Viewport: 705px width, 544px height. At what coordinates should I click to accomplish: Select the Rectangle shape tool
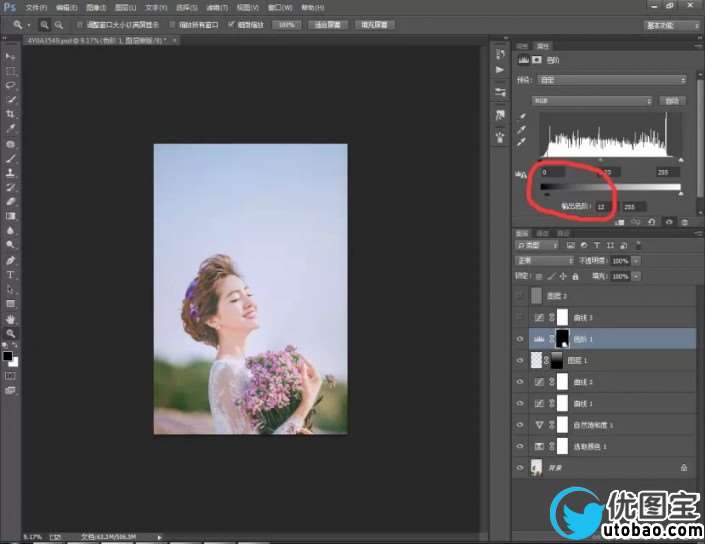pyautogui.click(x=10, y=304)
